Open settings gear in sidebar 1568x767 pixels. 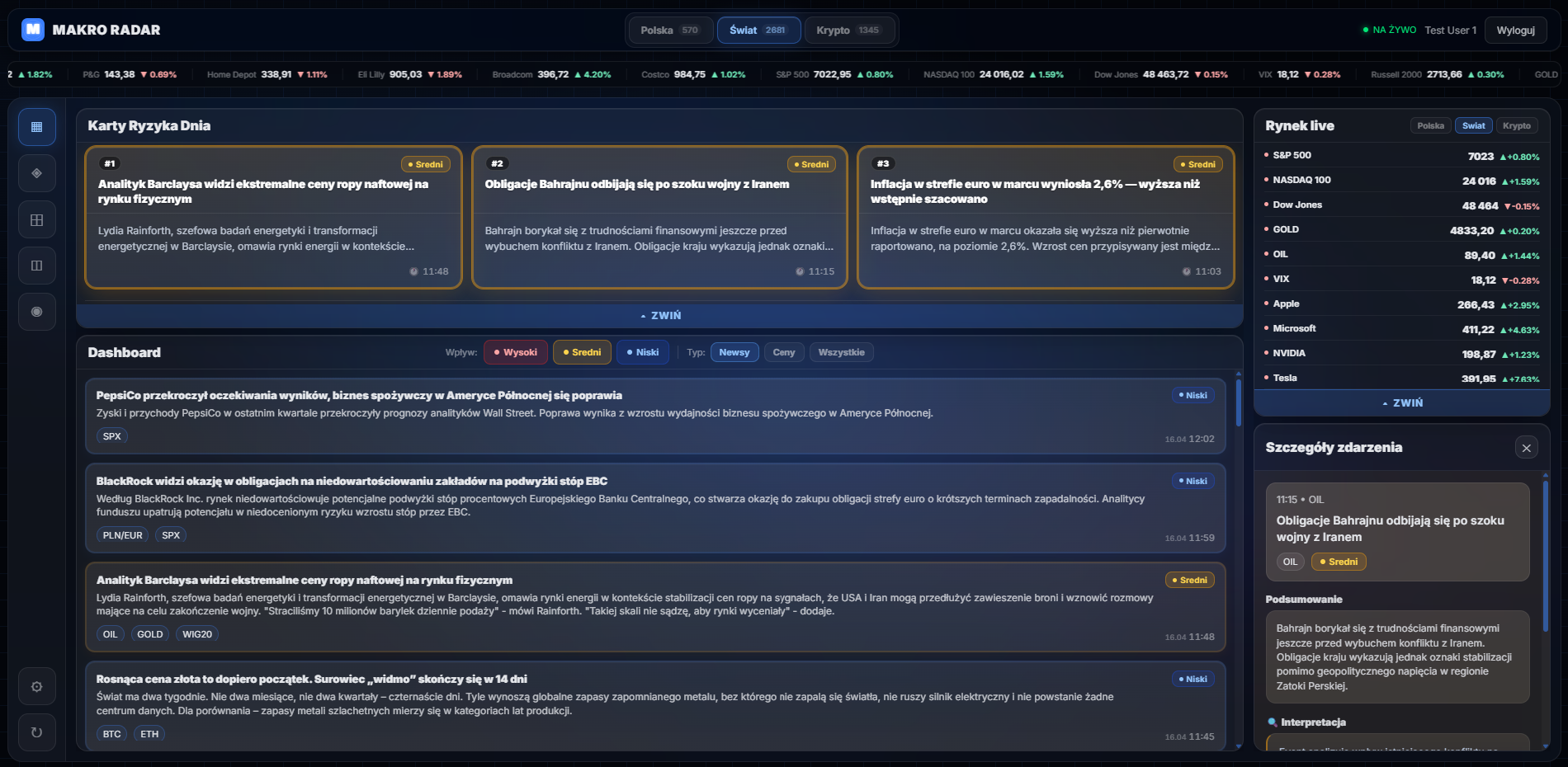pos(37,686)
